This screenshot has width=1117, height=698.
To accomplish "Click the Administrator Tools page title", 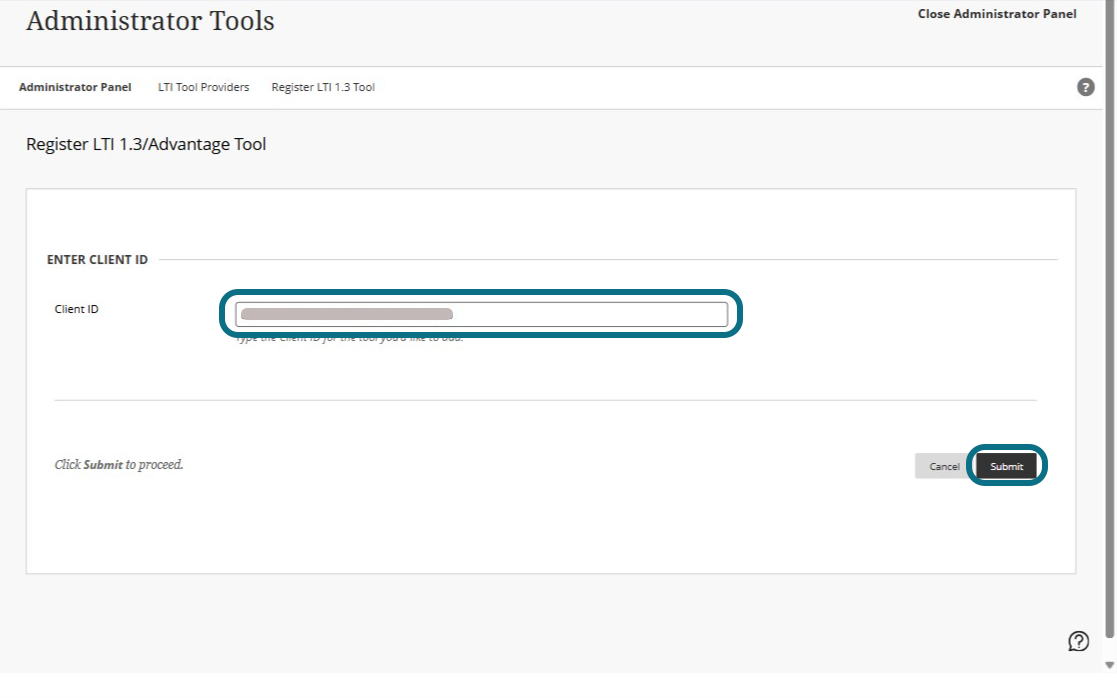I will 150,21.
